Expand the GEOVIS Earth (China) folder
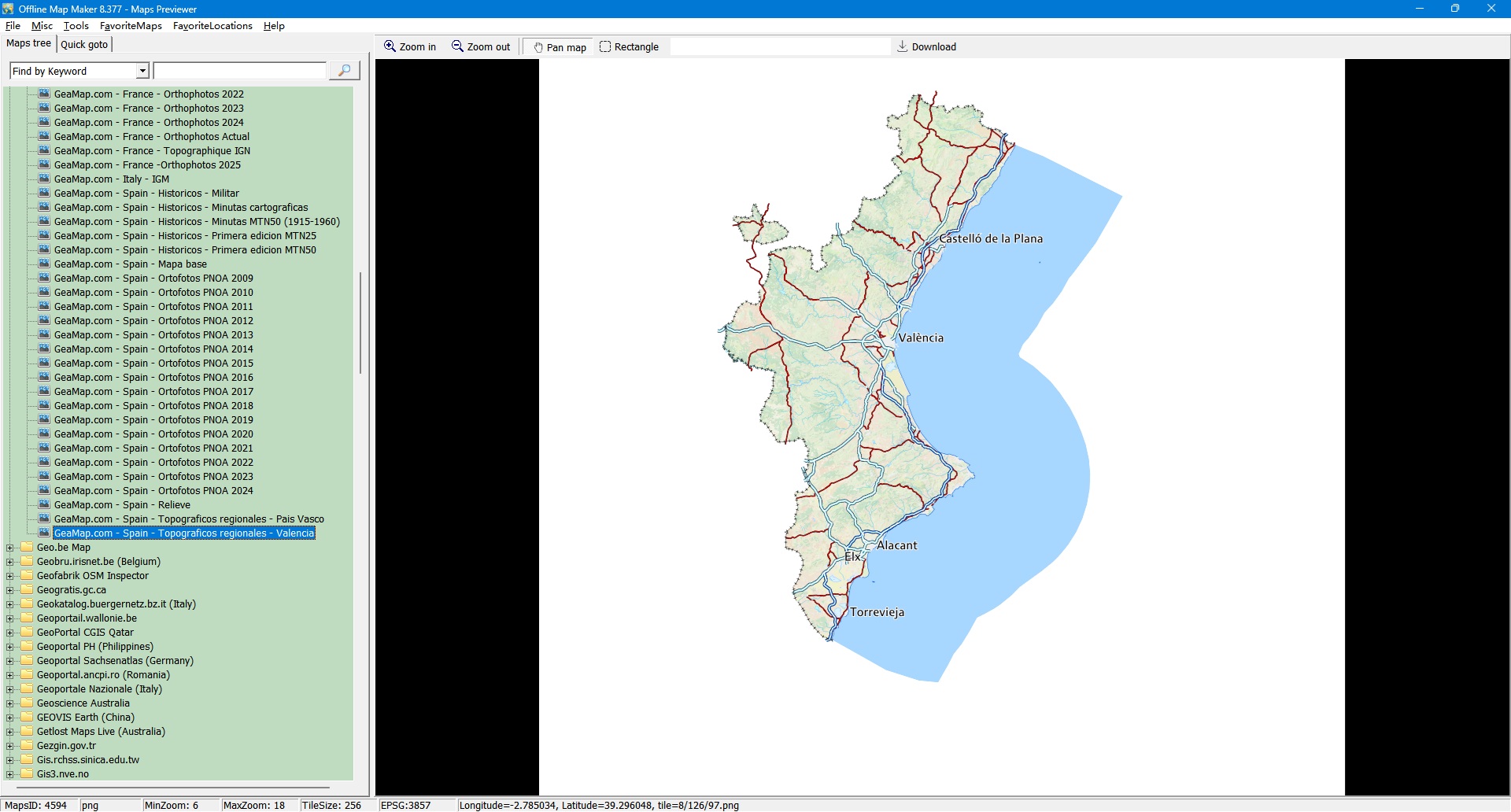This screenshot has height=812, width=1511. click(x=10, y=718)
